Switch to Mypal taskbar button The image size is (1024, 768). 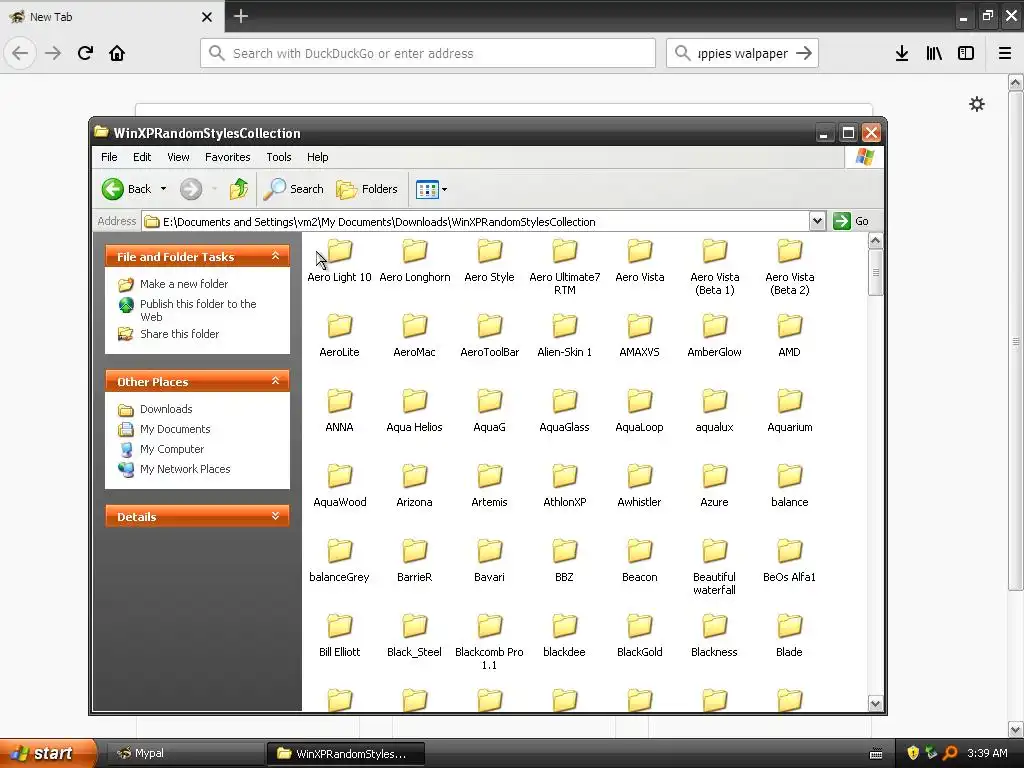click(x=184, y=754)
